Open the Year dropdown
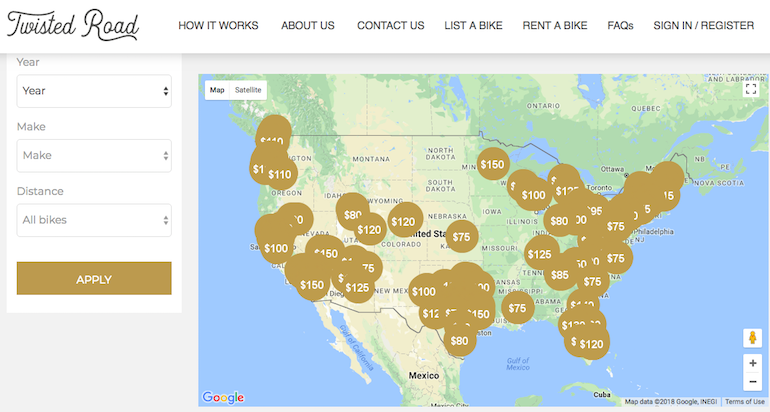770x412 pixels. pyautogui.click(x=94, y=91)
